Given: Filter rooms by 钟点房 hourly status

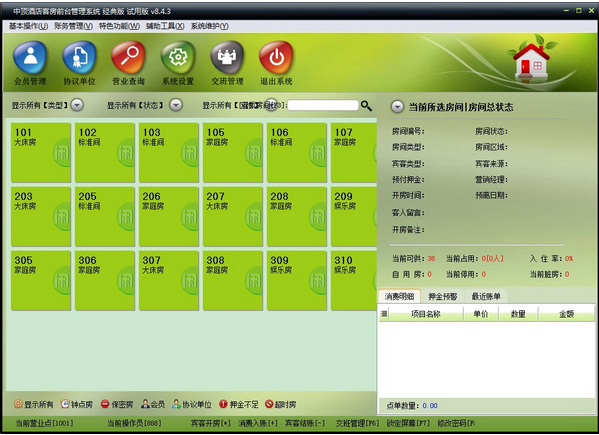Looking at the screenshot, I should pos(77,404).
